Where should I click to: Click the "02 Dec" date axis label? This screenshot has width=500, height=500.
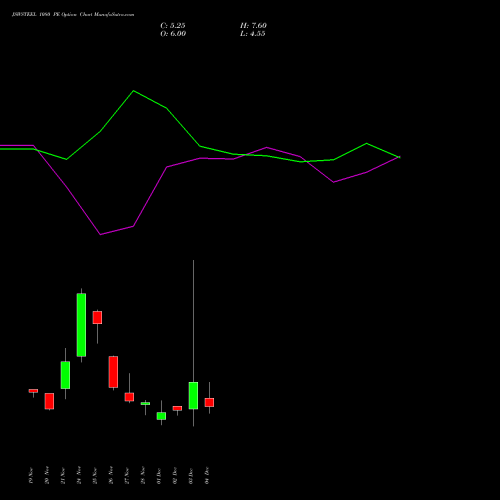(x=175, y=476)
